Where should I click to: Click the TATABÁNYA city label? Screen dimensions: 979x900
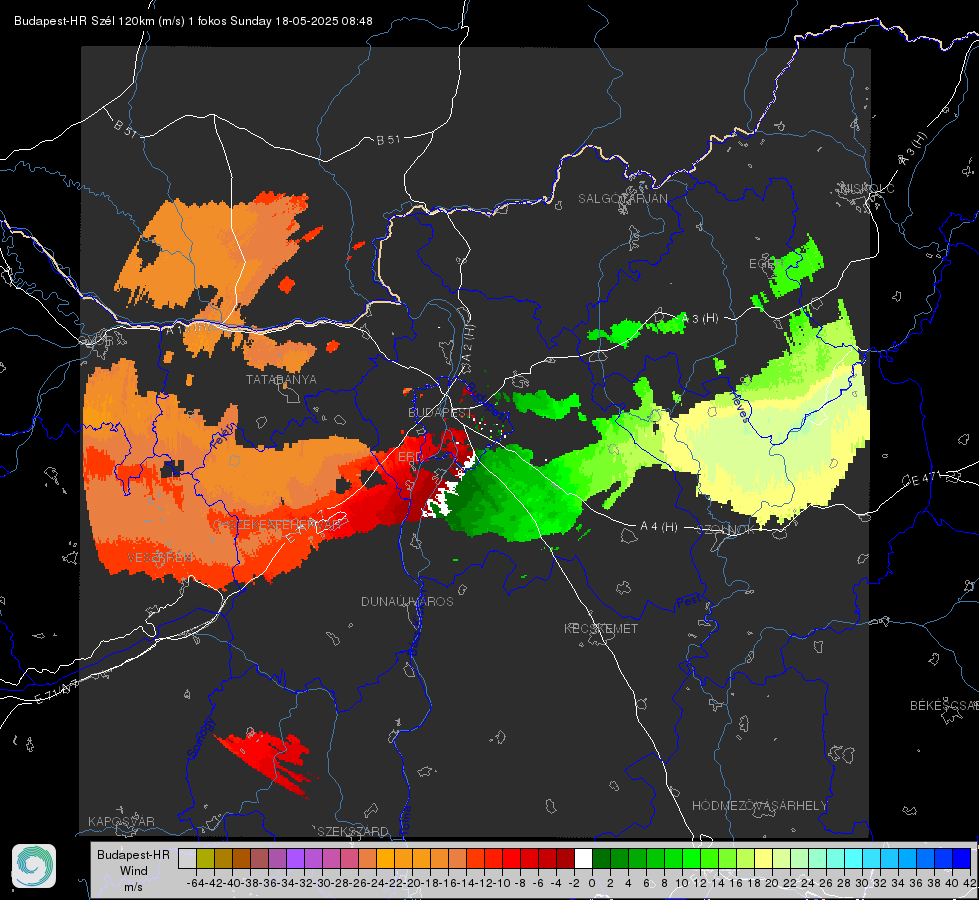281,380
